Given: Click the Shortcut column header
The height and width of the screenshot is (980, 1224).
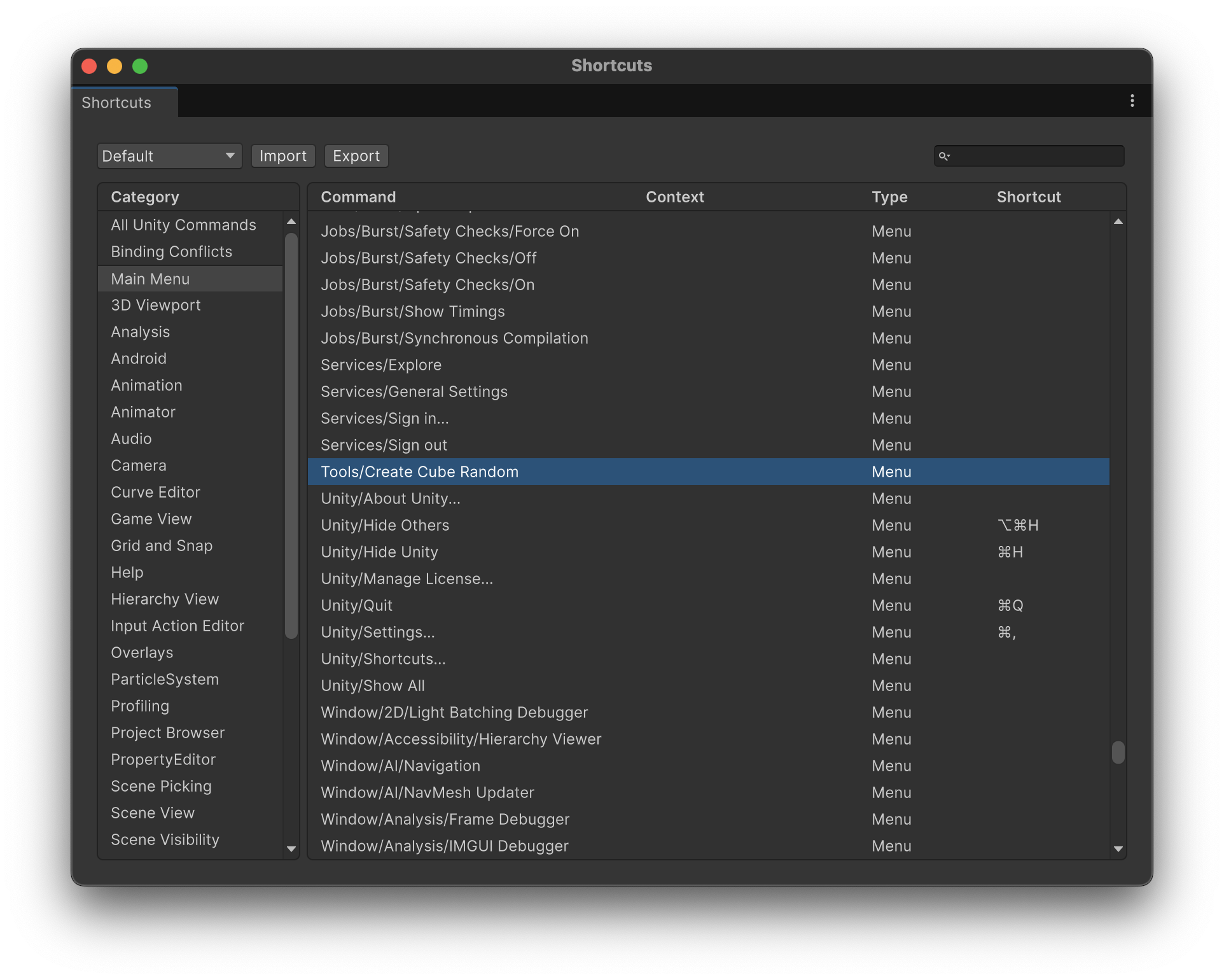Looking at the screenshot, I should [1029, 197].
